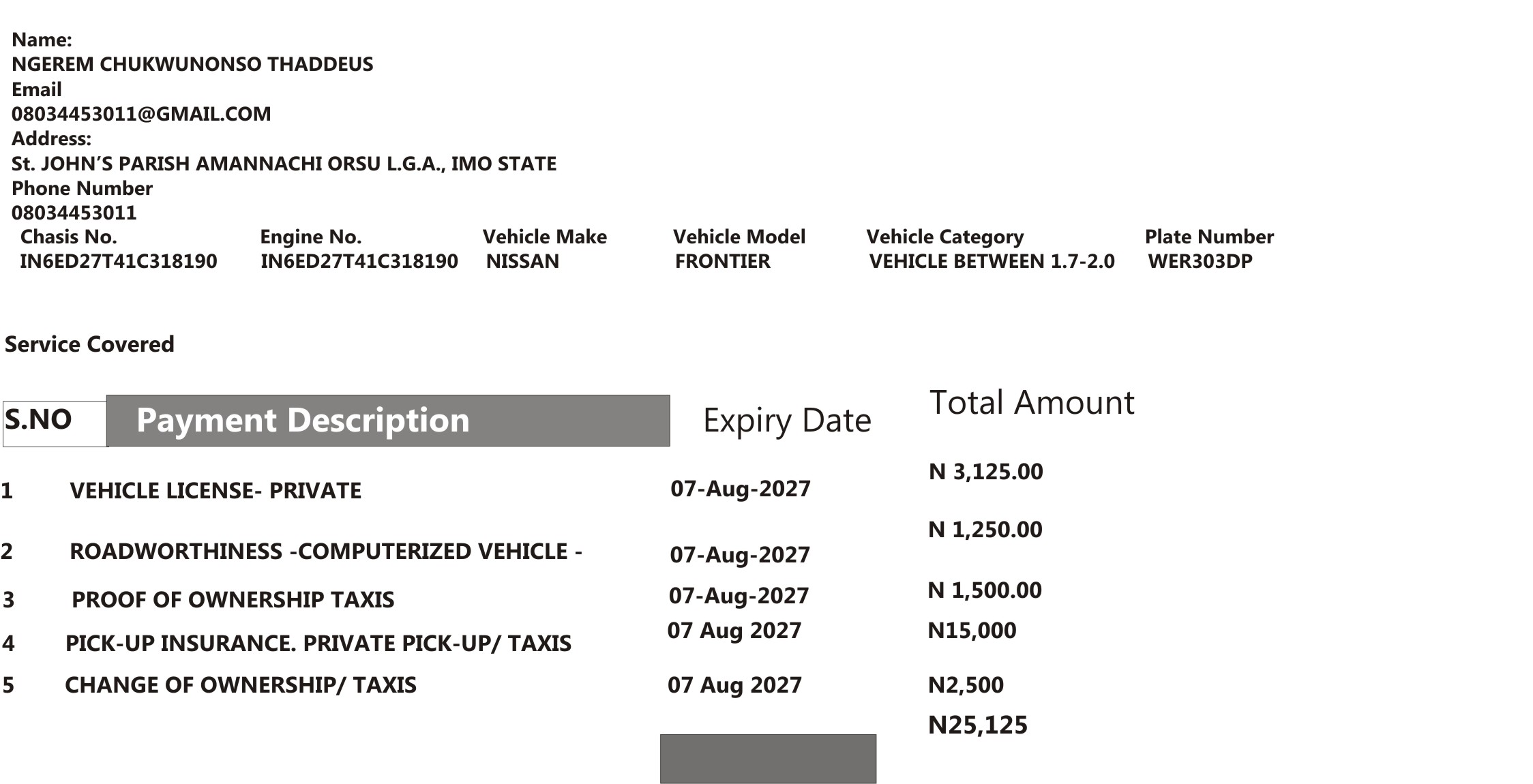Viewport: 1533px width, 784px height.
Task: Click the Payment Description header bar
Action: (388, 421)
